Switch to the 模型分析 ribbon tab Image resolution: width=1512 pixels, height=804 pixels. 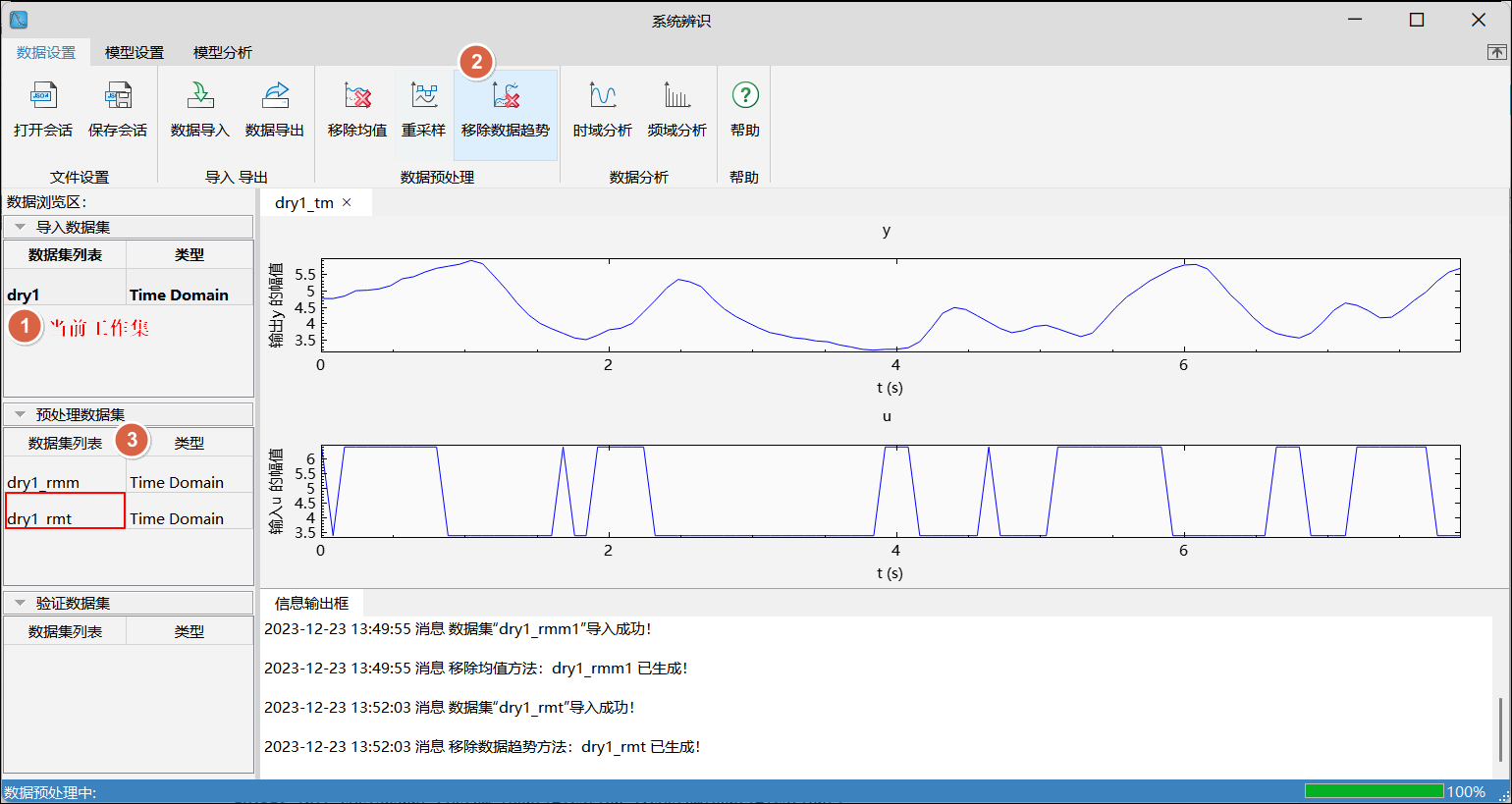click(223, 53)
